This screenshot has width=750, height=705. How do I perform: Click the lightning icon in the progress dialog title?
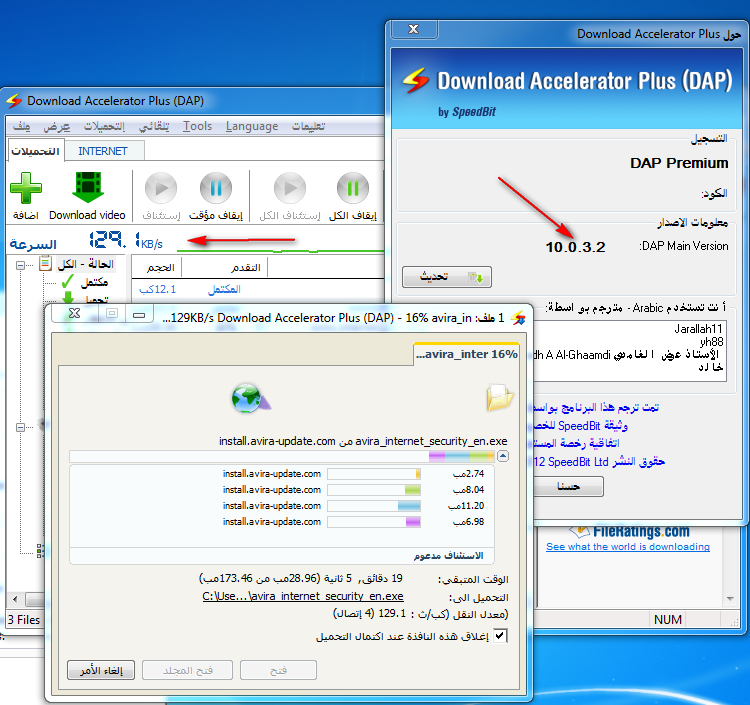point(518,318)
